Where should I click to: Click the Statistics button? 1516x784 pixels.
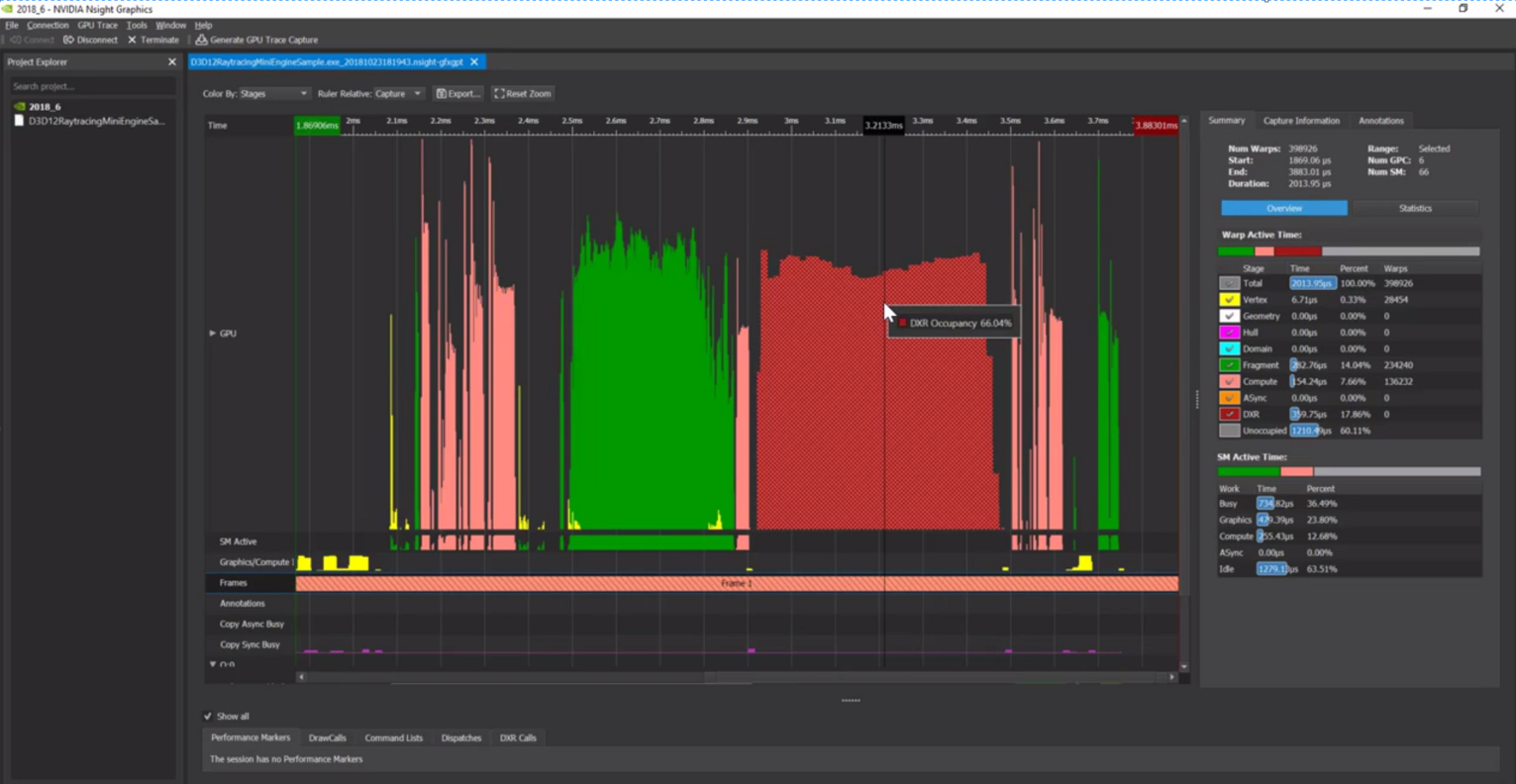(x=1415, y=208)
